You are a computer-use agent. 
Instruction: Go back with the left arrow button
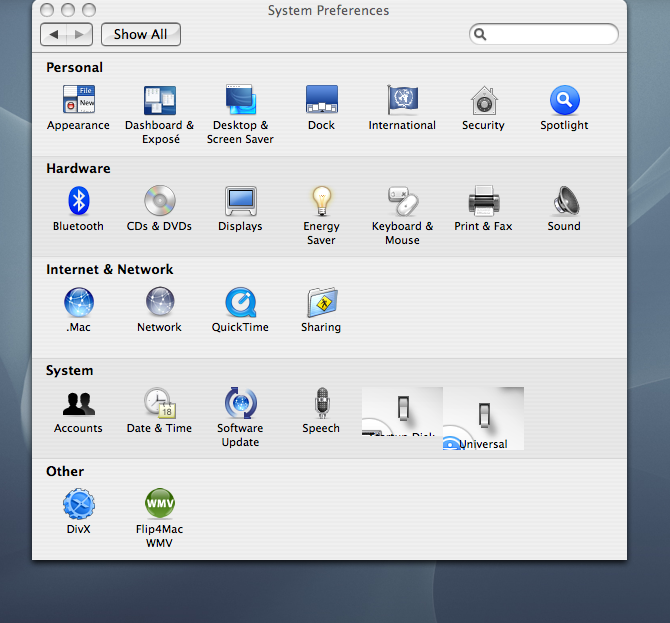click(53, 34)
